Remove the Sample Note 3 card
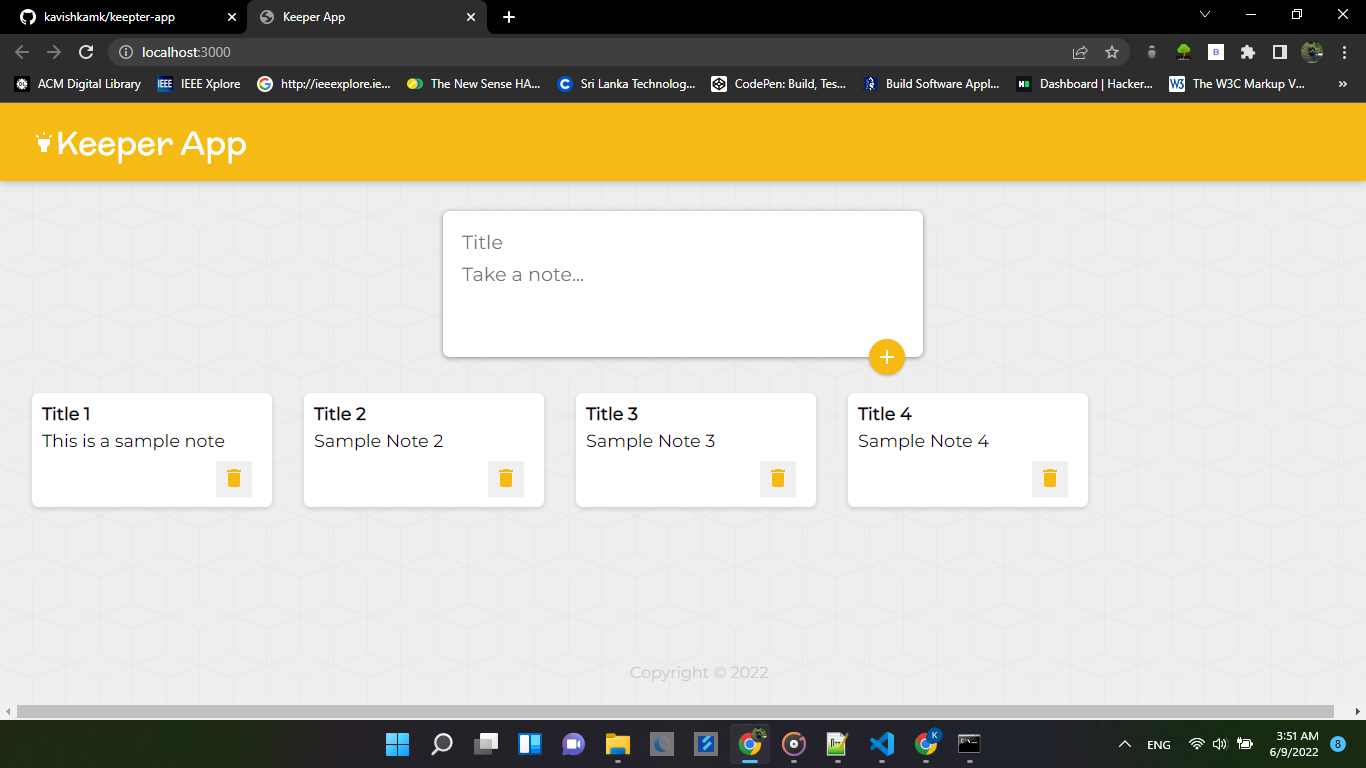This screenshot has width=1366, height=768. coord(778,478)
